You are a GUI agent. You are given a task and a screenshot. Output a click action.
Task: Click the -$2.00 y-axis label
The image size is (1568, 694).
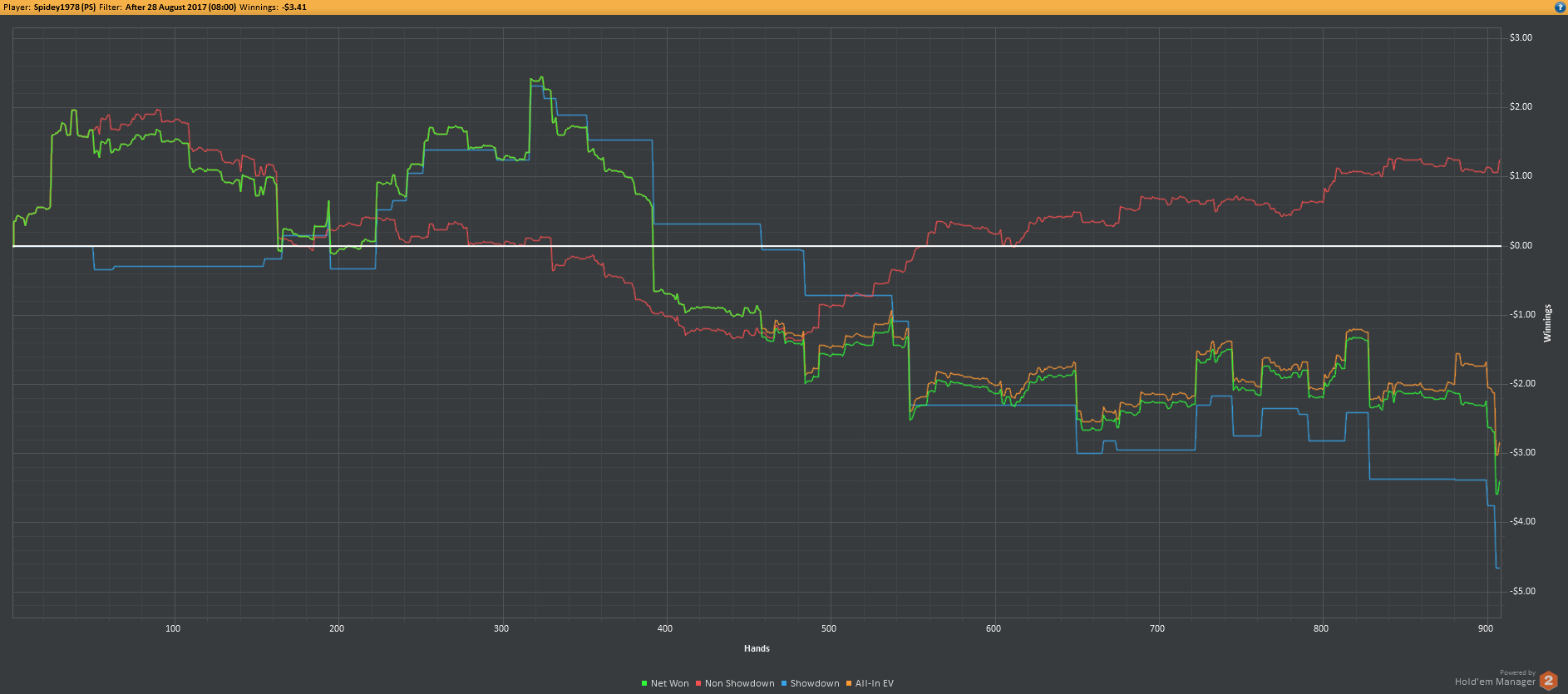[1522, 383]
